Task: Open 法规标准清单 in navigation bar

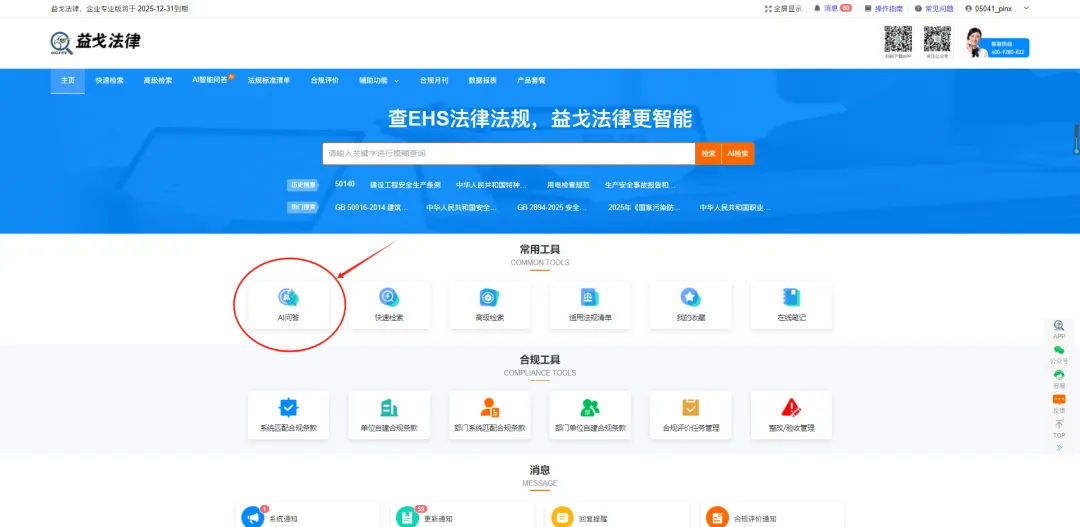Action: (x=269, y=80)
